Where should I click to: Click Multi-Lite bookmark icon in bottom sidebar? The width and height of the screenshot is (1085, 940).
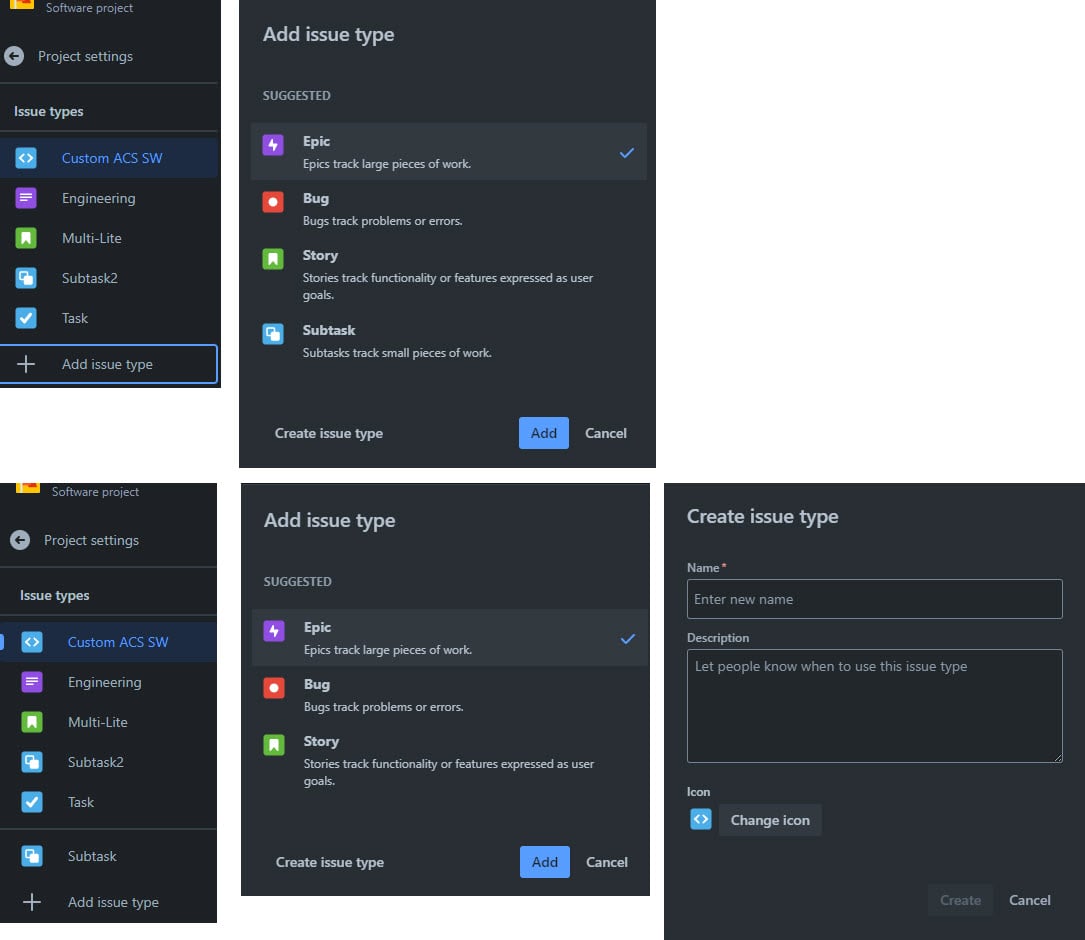(32, 722)
